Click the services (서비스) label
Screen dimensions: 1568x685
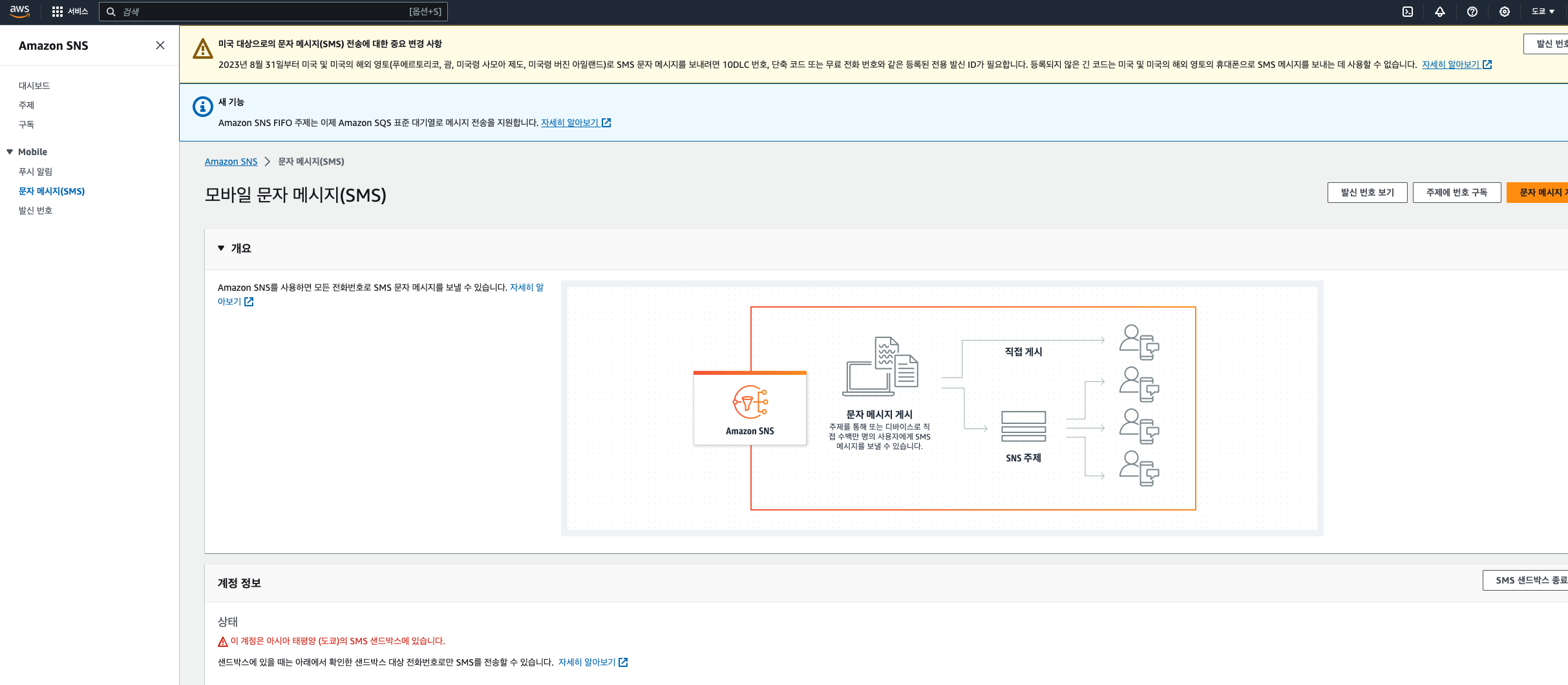pos(78,12)
